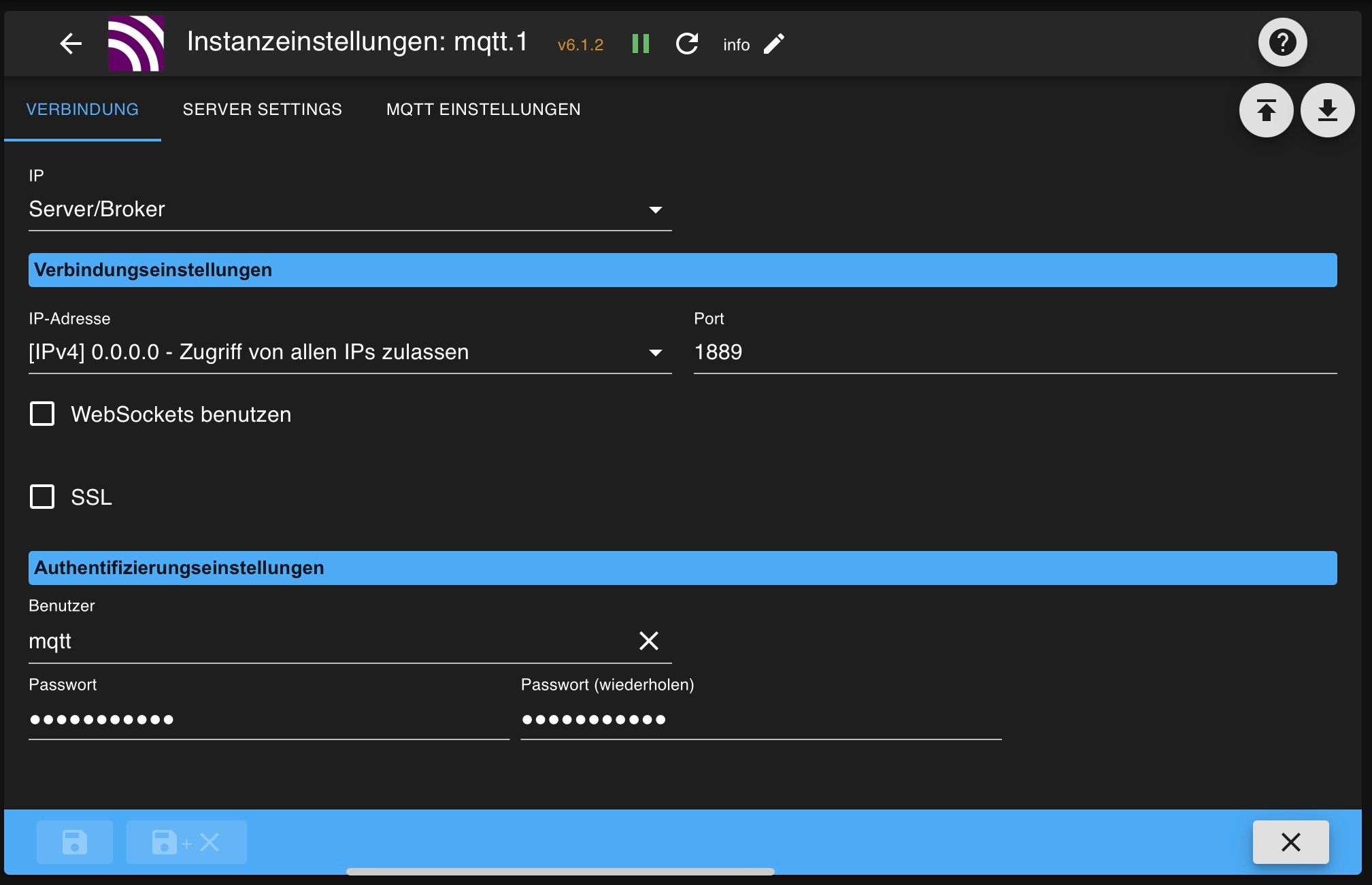This screenshot has width=1372, height=885.
Task: Open help with question mark icon
Action: (1282, 43)
